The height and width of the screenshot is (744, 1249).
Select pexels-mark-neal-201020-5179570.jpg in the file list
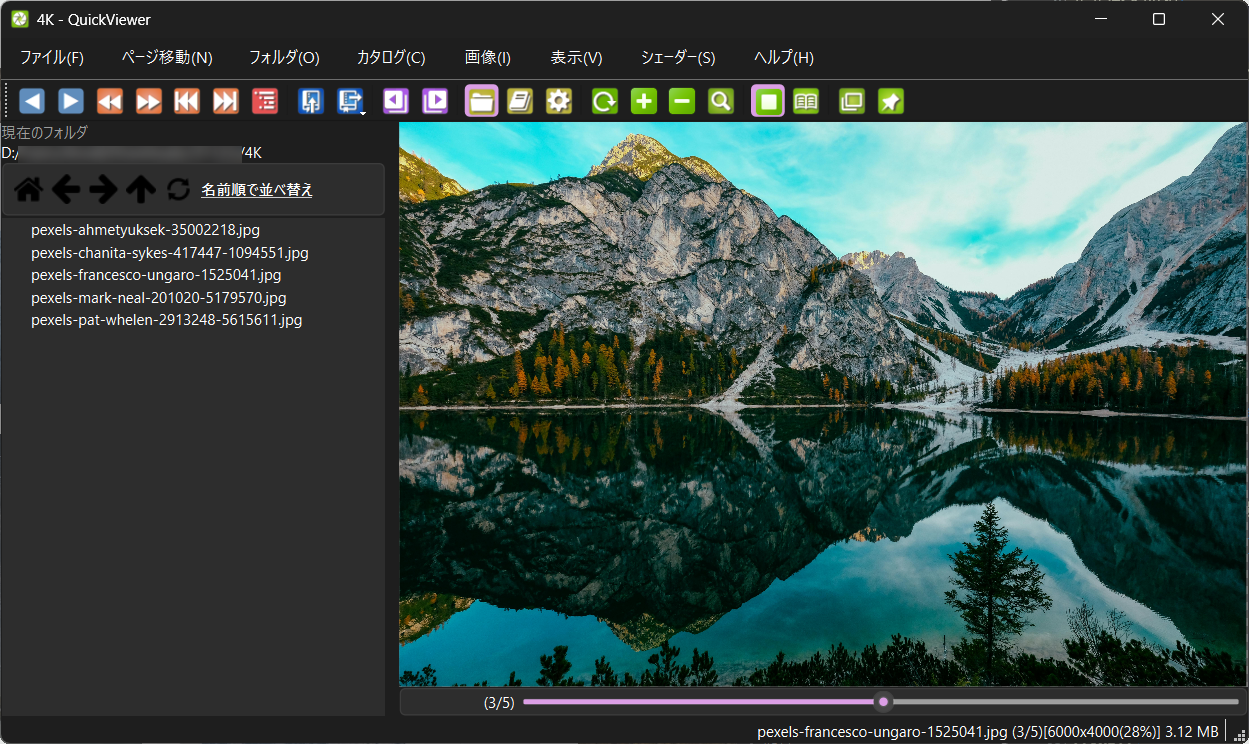[x=158, y=297]
